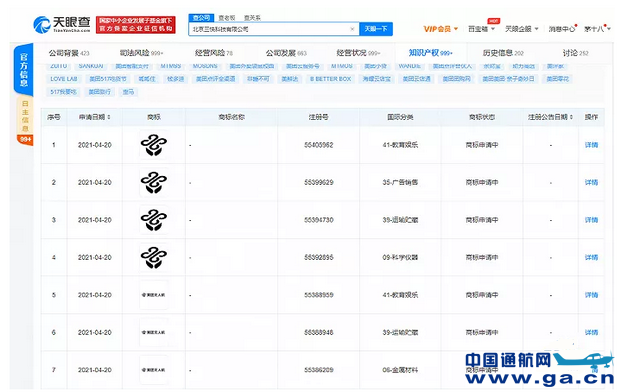Open the 消息中心 notifications
The height and width of the screenshot is (392, 620).
[x=562, y=29]
